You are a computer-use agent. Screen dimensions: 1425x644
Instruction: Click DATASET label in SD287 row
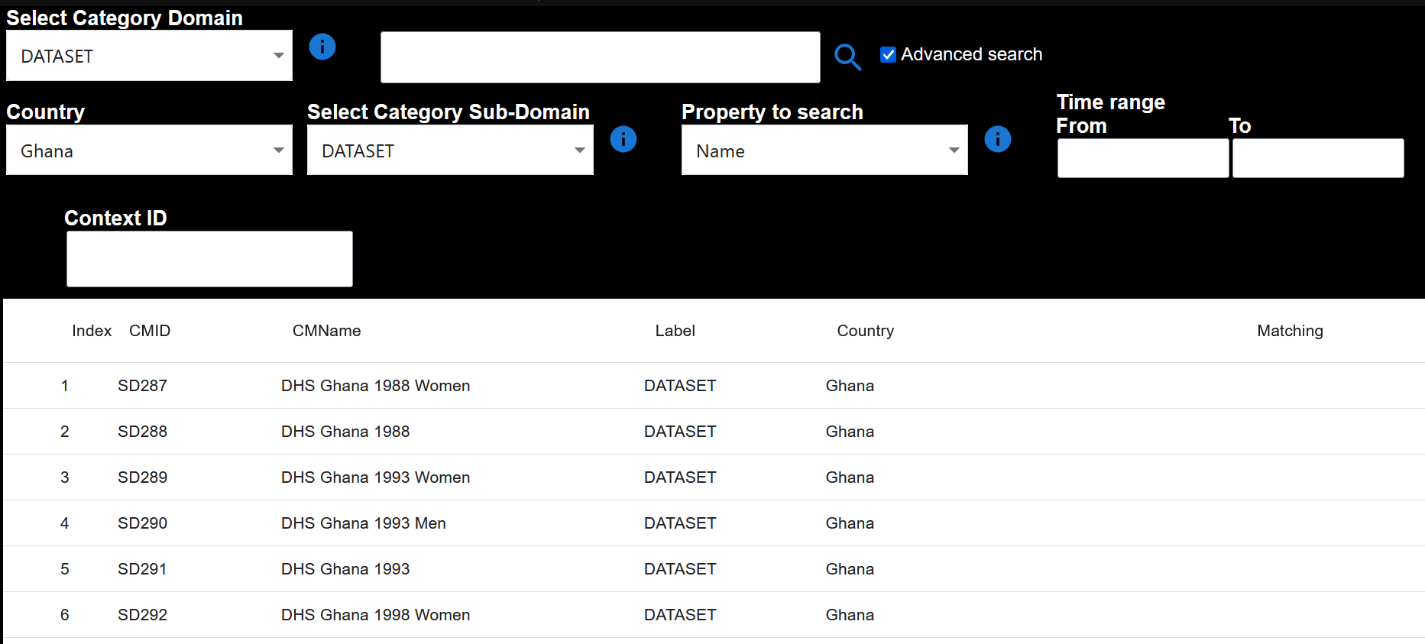[x=680, y=386]
